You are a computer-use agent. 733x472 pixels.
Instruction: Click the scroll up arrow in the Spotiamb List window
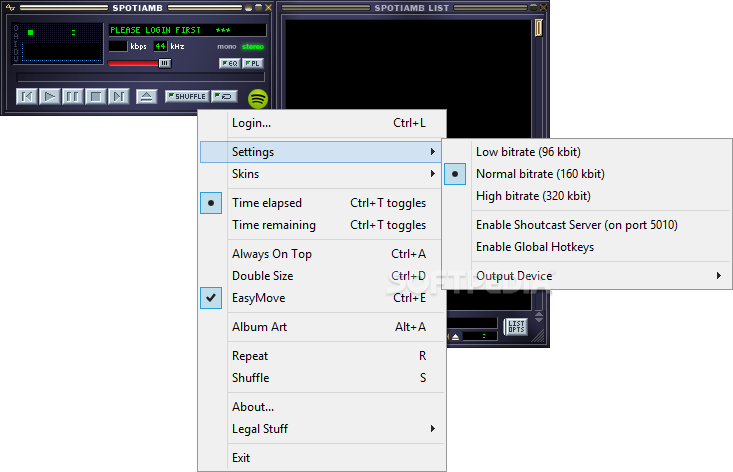[x=539, y=314]
